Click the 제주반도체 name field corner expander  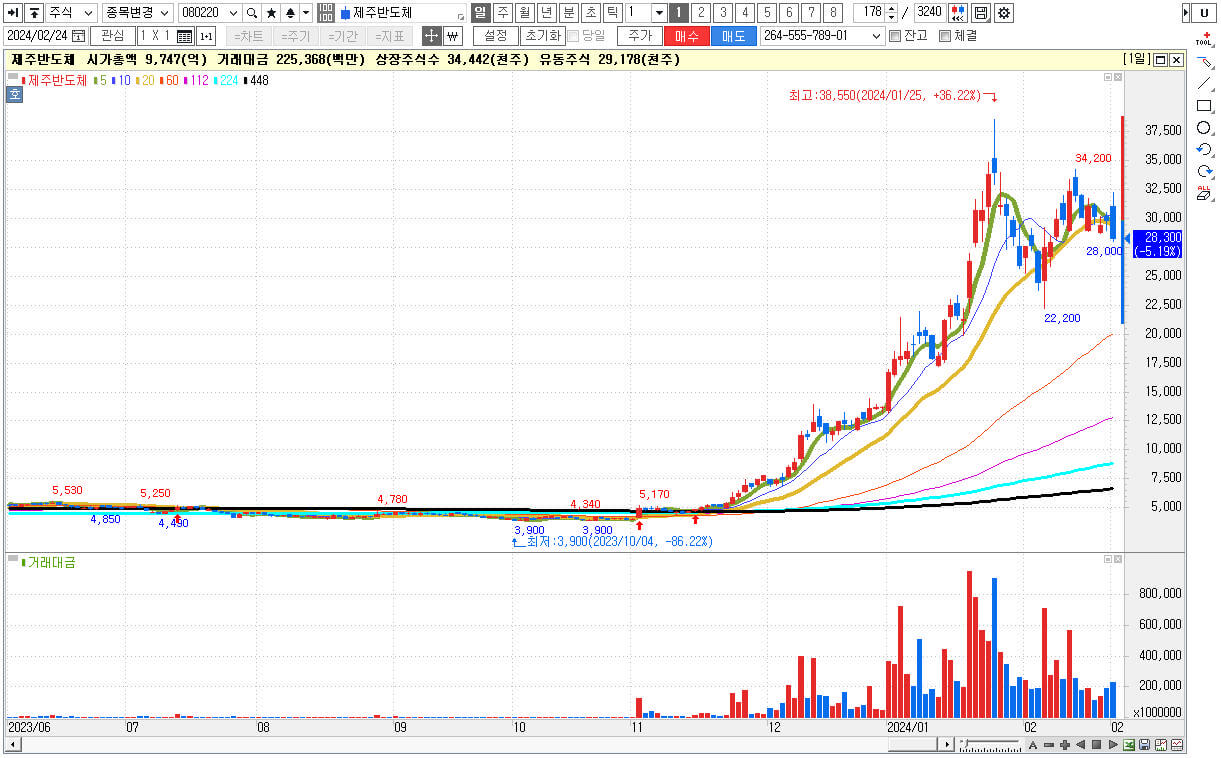(x=461, y=18)
